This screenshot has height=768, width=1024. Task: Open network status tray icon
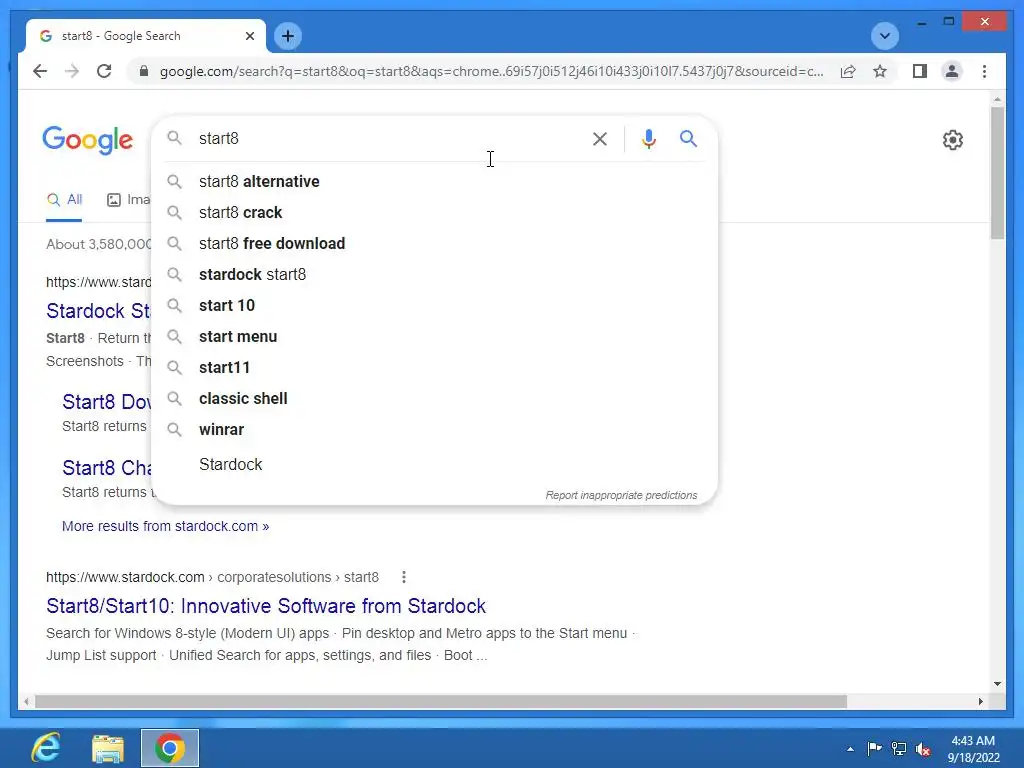point(899,748)
